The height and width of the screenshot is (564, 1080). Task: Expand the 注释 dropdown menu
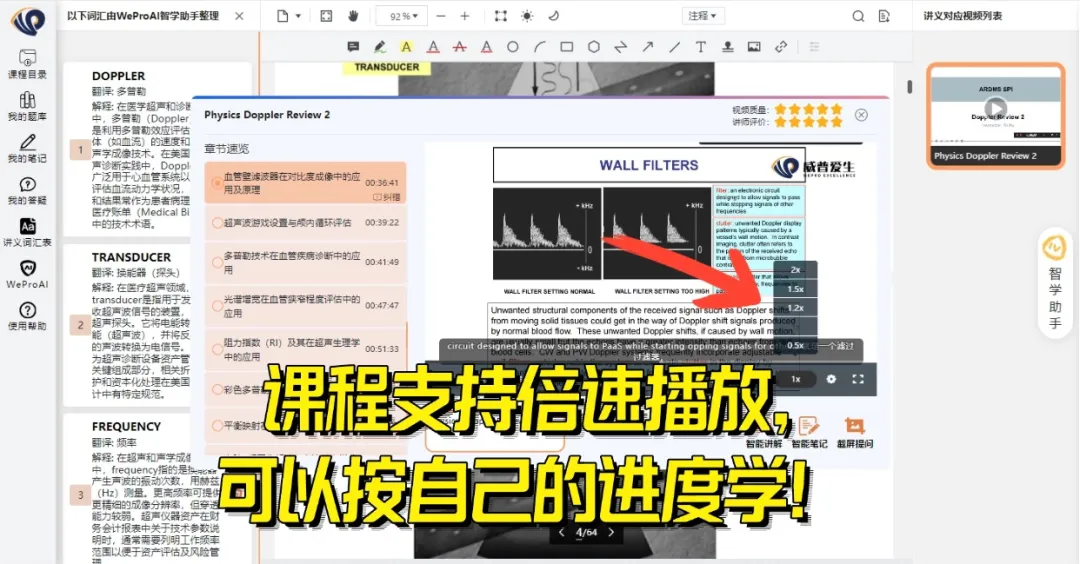point(703,16)
